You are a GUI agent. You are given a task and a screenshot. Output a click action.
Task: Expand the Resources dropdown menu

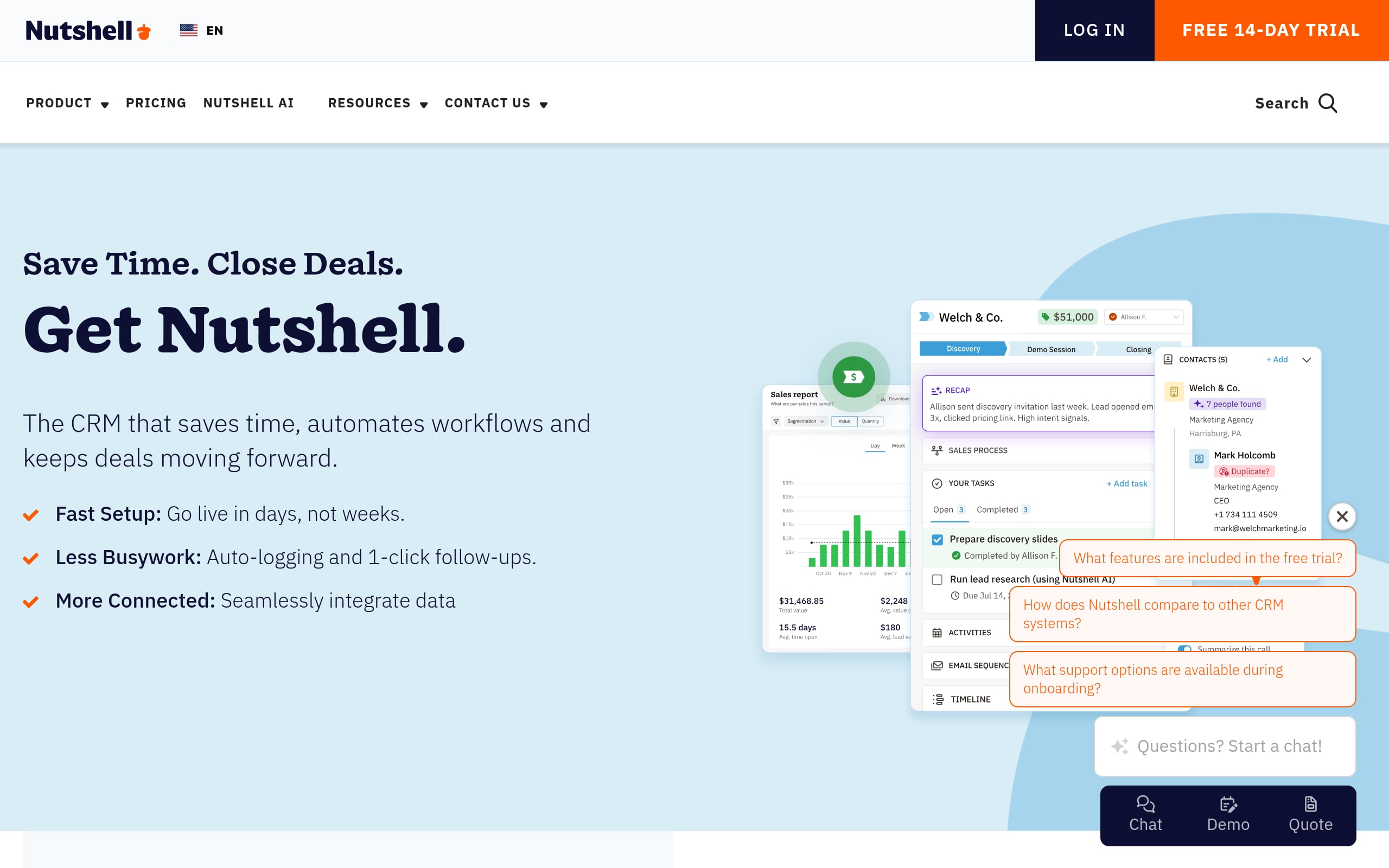[x=378, y=103]
